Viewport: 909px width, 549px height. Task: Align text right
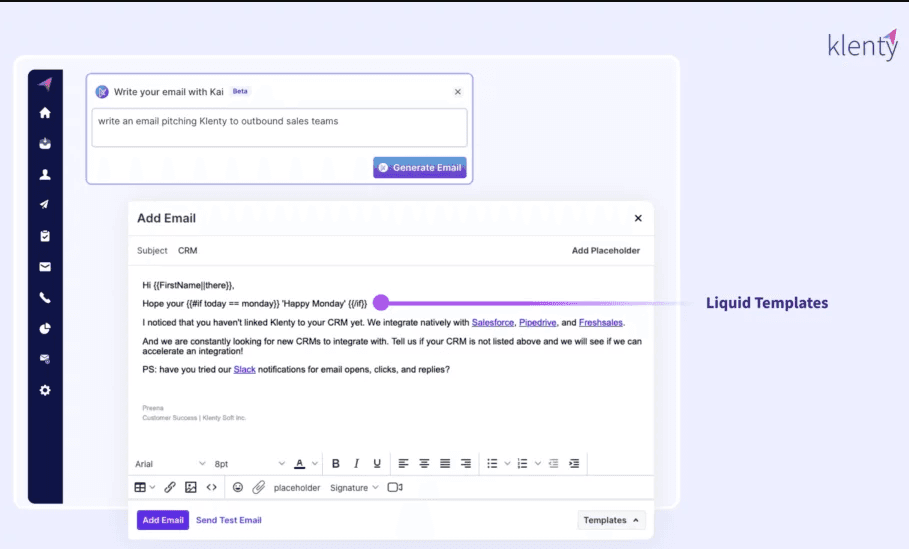point(466,463)
